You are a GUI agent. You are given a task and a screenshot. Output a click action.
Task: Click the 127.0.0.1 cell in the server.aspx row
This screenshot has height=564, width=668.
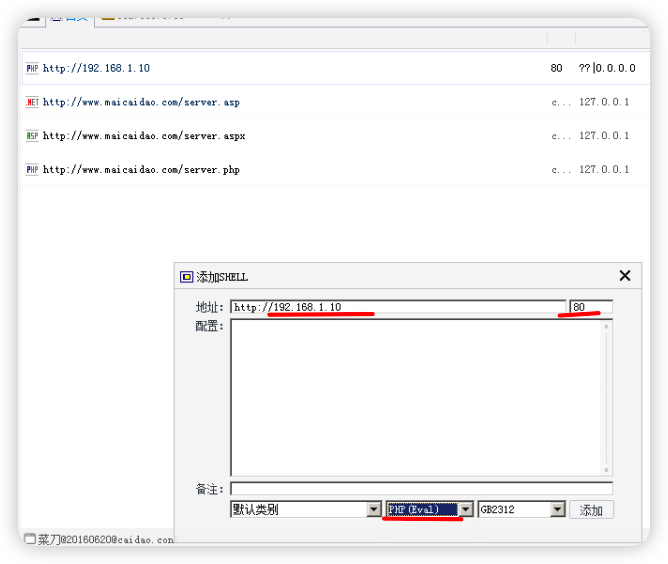[x=604, y=135]
